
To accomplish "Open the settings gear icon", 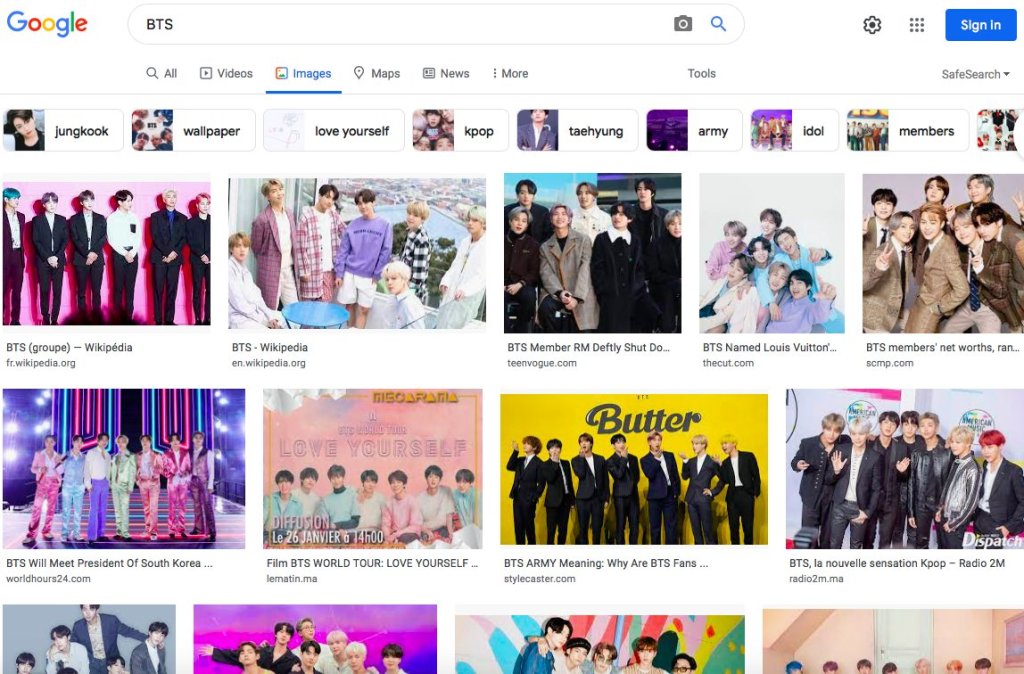I will click(x=872, y=25).
